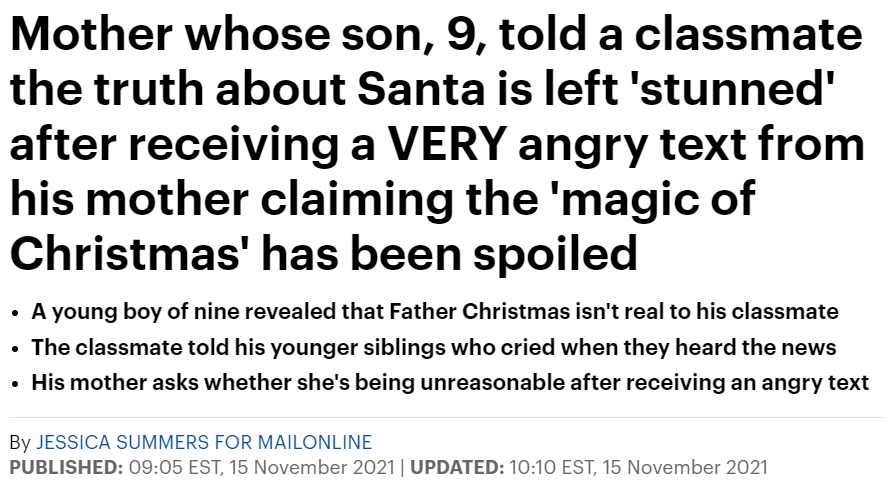Click the word Christmas' starting the headline's last line
This screenshot has height=485, width=888.
pyautogui.click(x=126, y=254)
